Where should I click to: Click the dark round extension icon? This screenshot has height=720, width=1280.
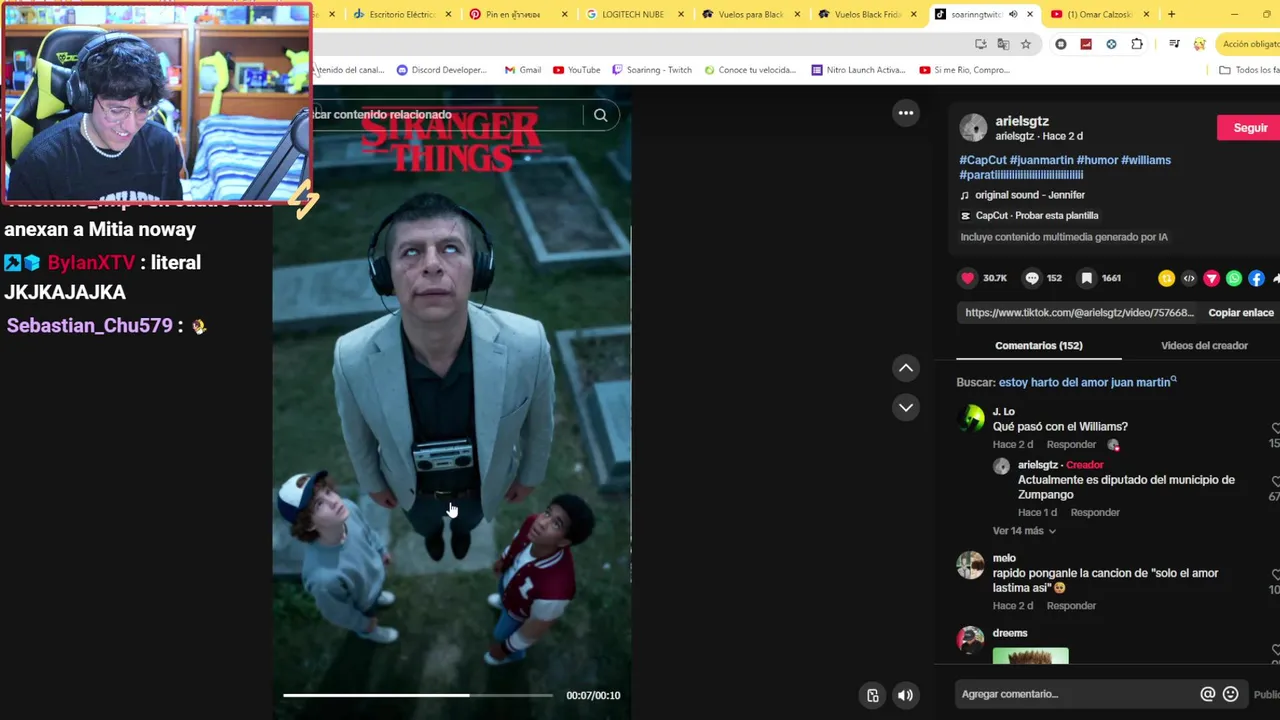[x=1061, y=44]
